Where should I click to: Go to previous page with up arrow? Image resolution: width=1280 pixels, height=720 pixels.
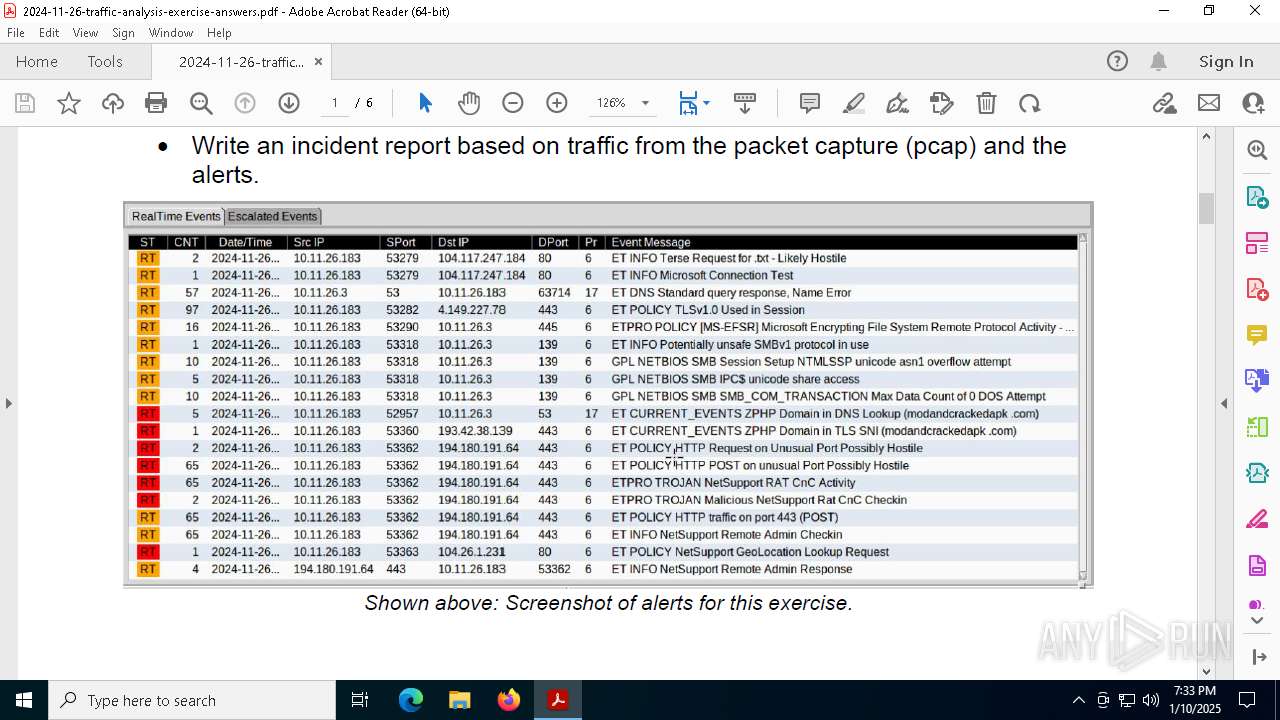click(245, 103)
